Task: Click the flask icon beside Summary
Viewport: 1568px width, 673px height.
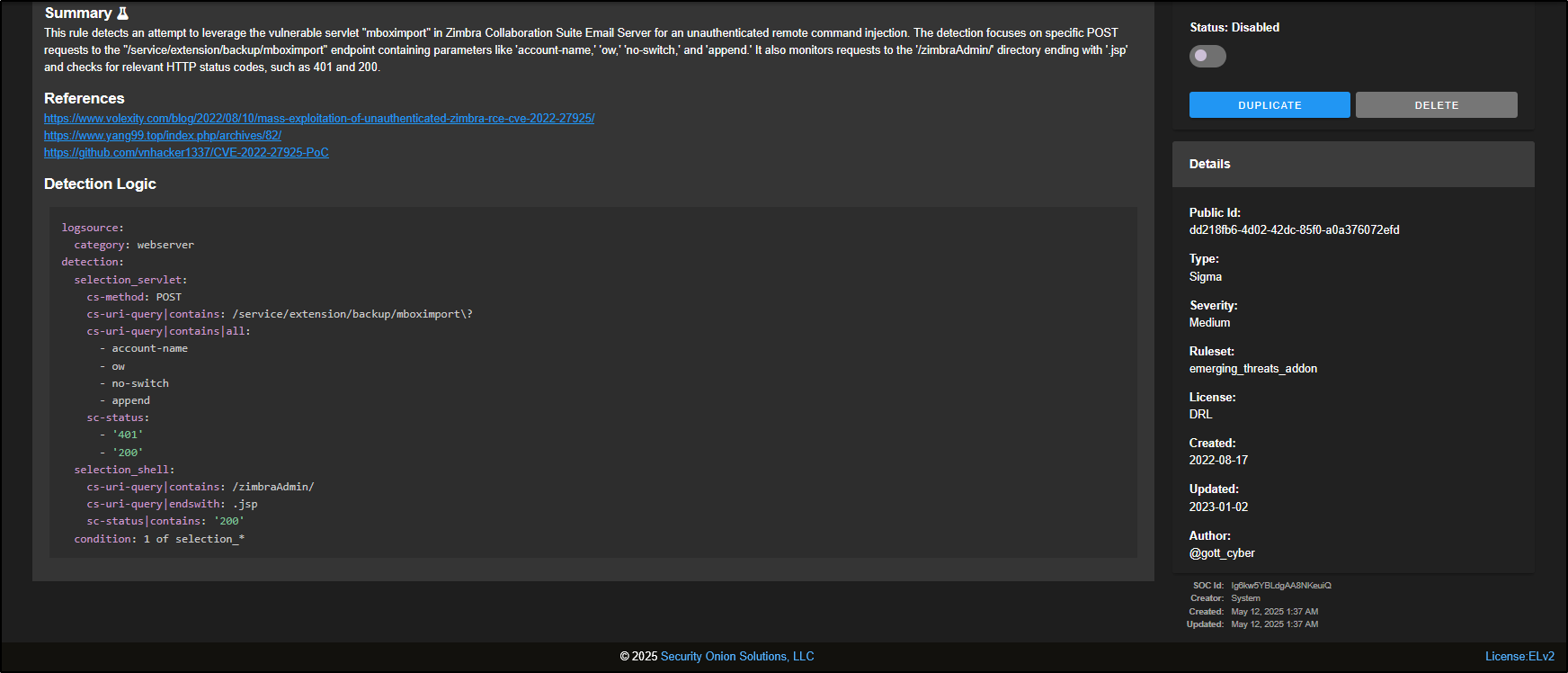Action: tap(123, 13)
